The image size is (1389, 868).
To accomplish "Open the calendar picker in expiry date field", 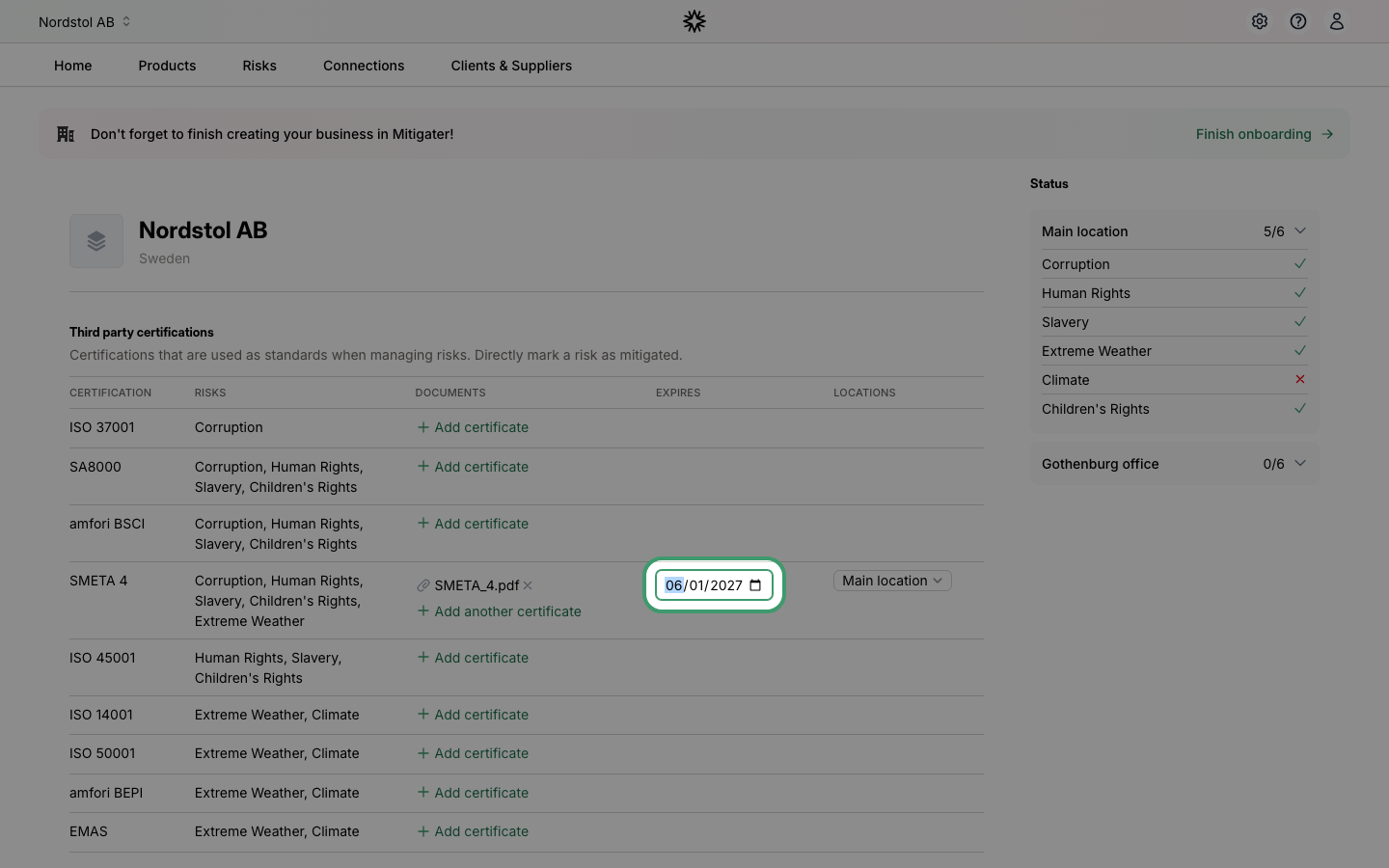I will tap(755, 585).
